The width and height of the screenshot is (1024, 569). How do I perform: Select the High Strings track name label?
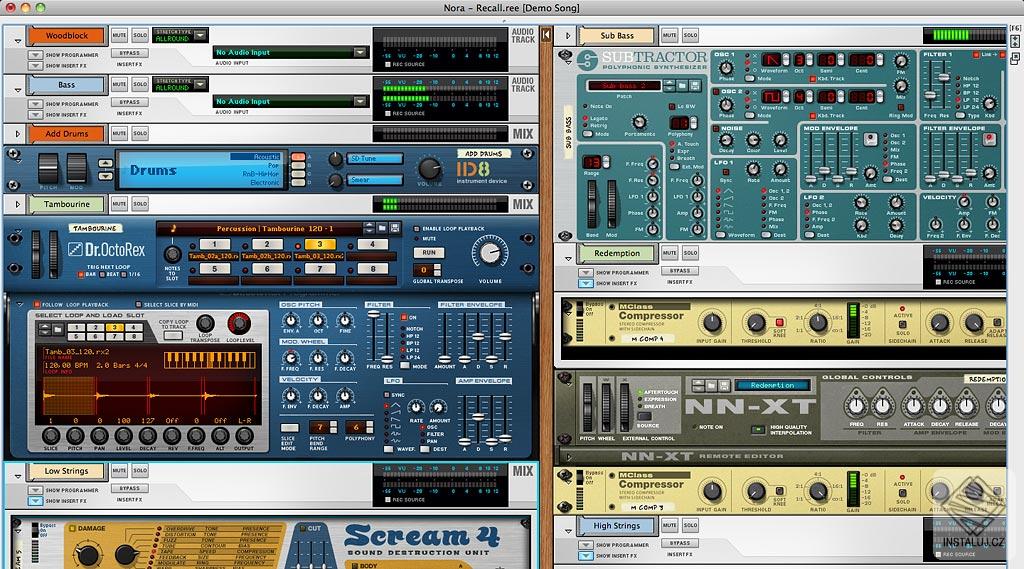616,525
